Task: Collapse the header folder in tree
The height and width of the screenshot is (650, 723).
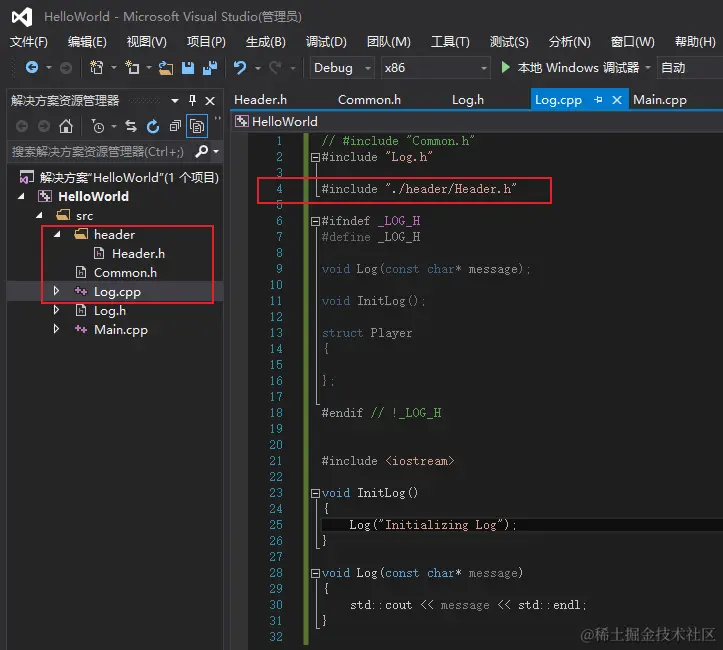Action: tap(57, 235)
